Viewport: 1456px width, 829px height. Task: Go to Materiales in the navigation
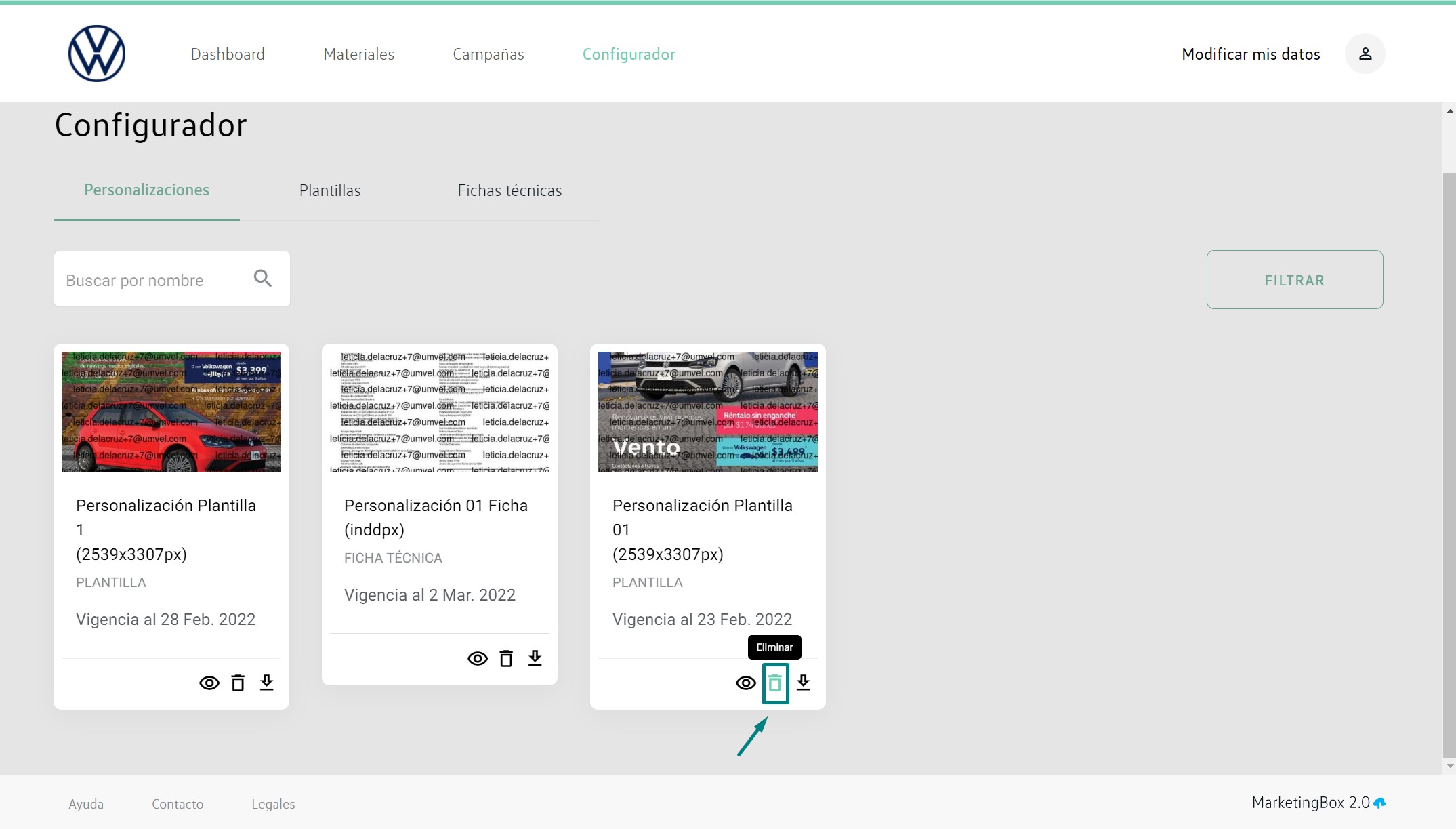tap(358, 54)
